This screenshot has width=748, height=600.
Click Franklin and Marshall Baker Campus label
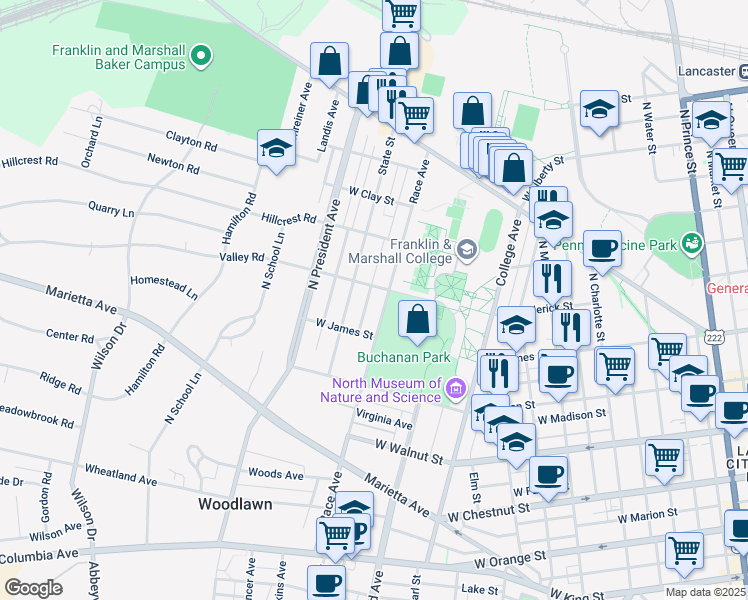tap(119, 57)
